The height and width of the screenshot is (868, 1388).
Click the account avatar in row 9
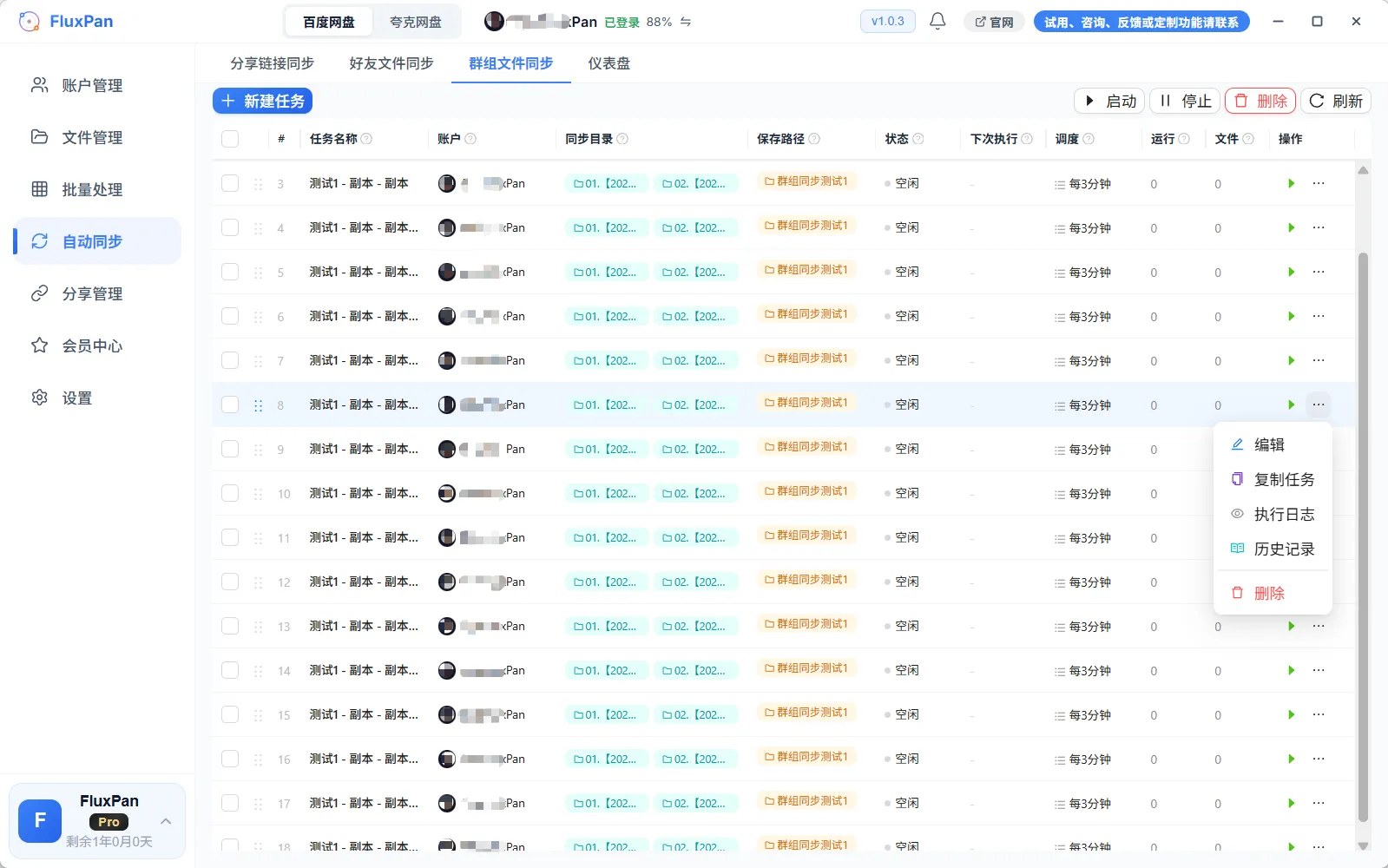click(447, 449)
